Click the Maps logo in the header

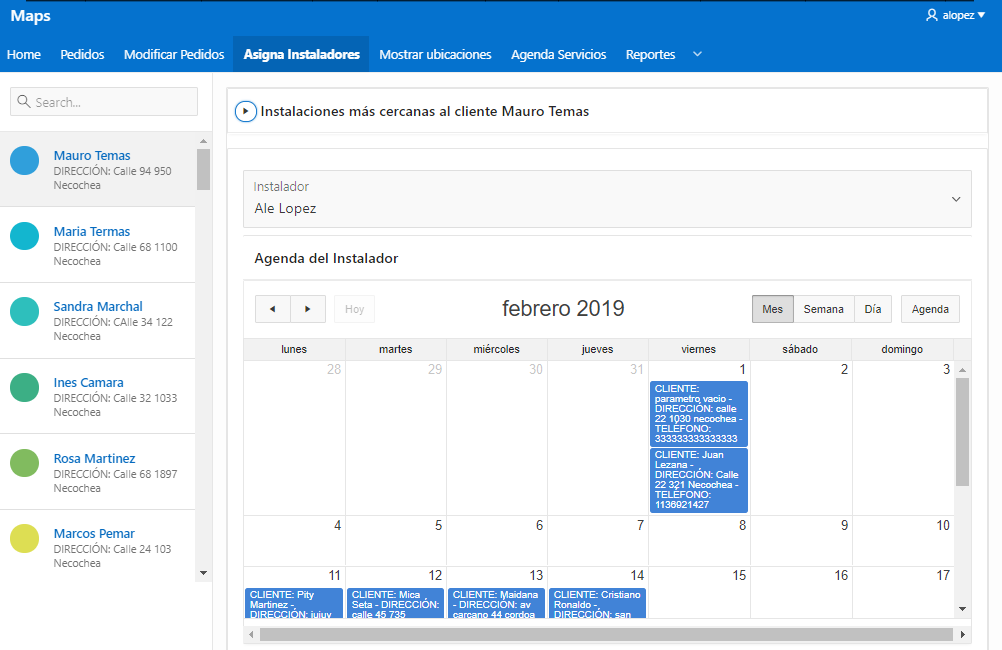(30, 16)
